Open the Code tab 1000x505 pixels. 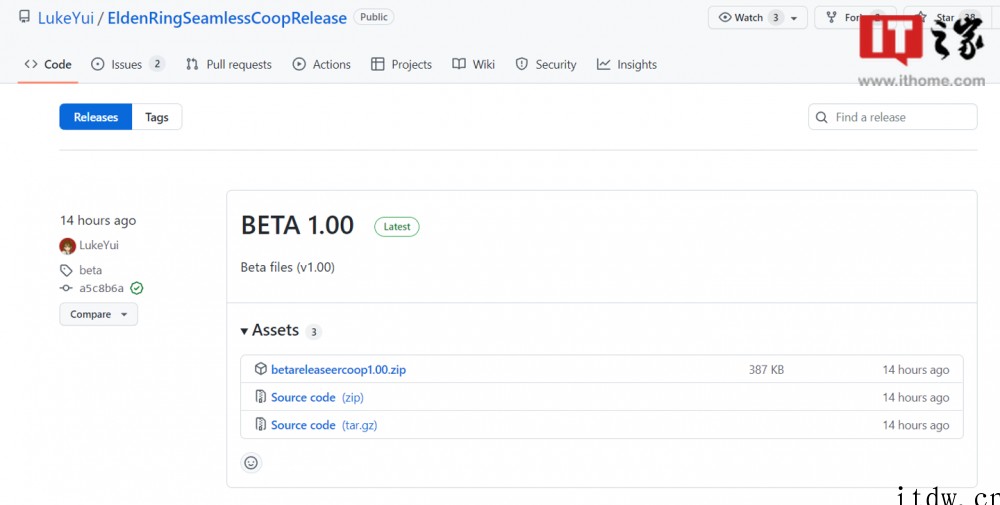[48, 64]
